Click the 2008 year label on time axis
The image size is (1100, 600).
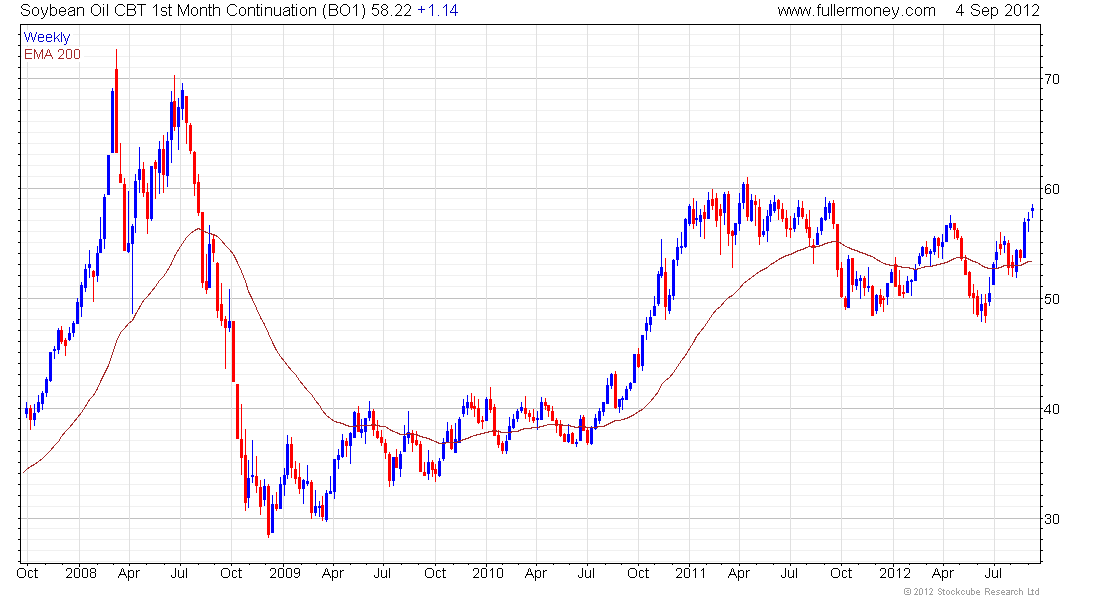[81, 573]
